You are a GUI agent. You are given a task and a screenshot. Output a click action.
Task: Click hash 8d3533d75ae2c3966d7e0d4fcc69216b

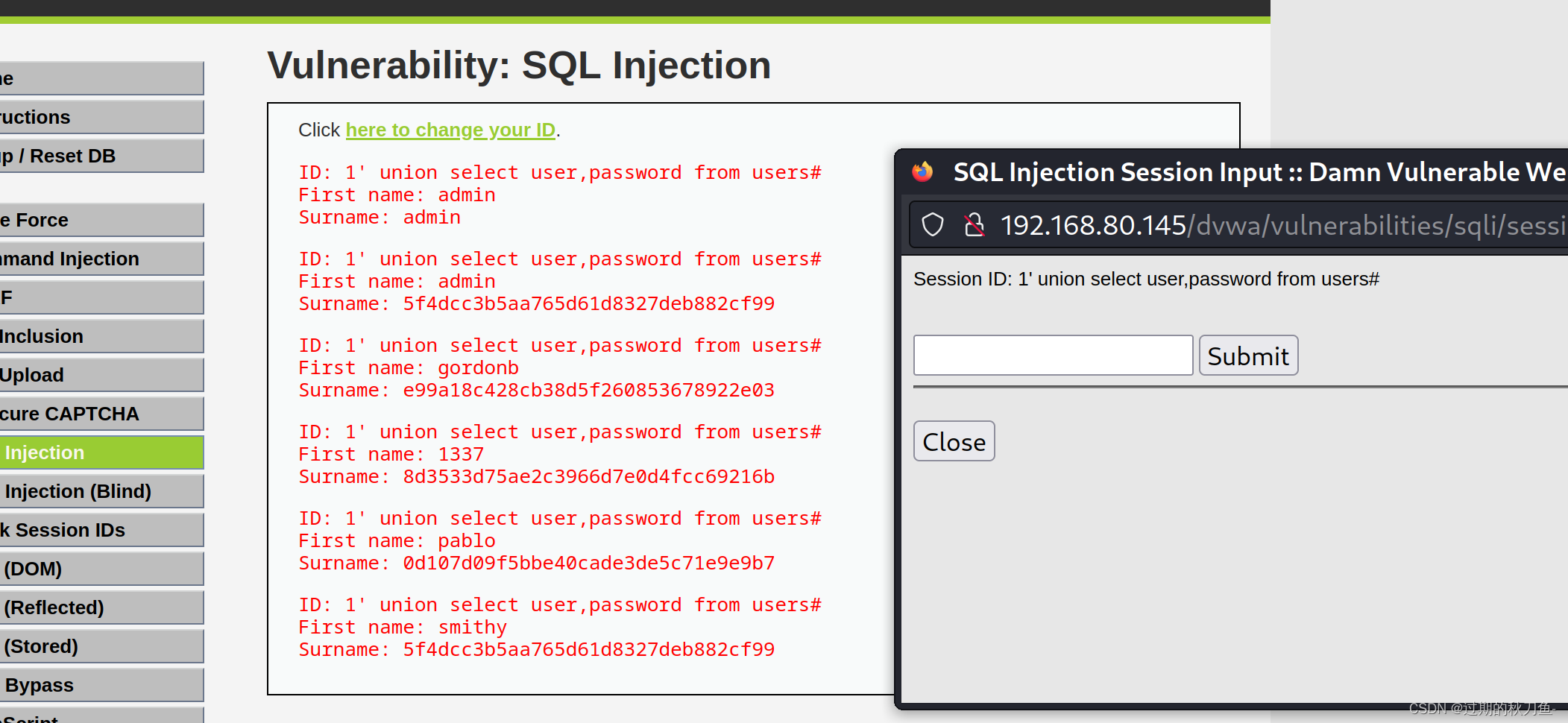pyautogui.click(x=589, y=477)
